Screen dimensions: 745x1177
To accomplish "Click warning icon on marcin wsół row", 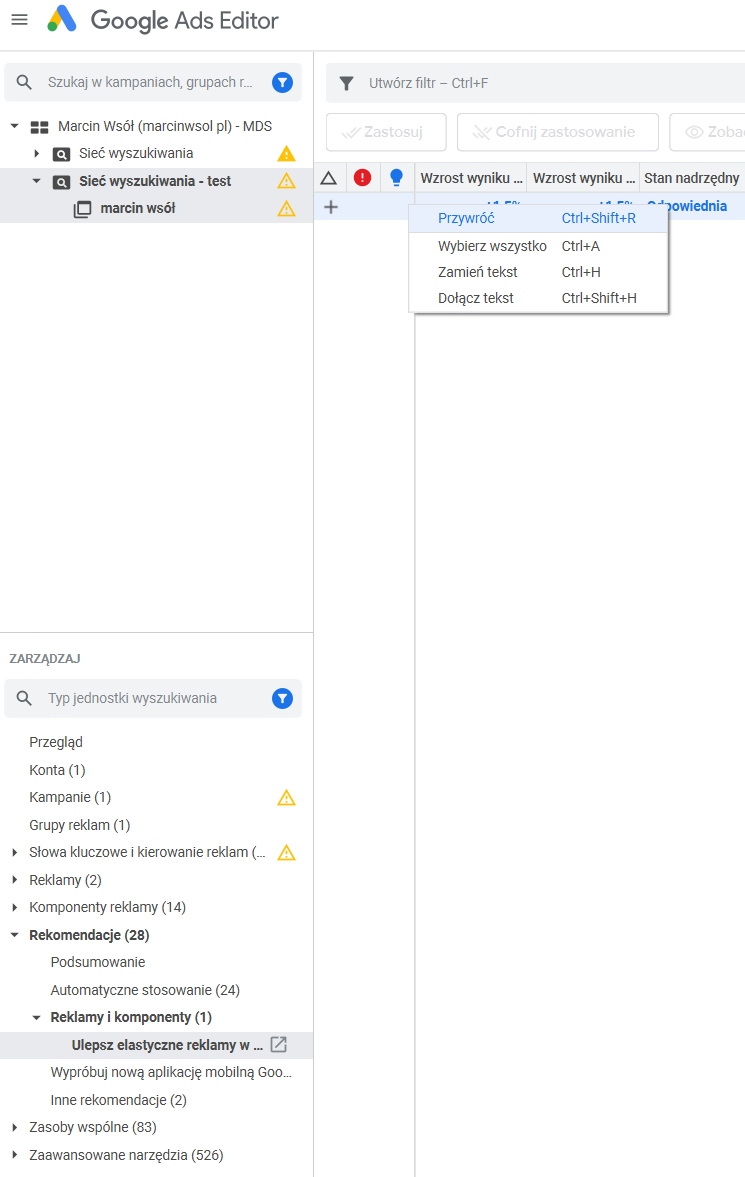I will click(286, 209).
